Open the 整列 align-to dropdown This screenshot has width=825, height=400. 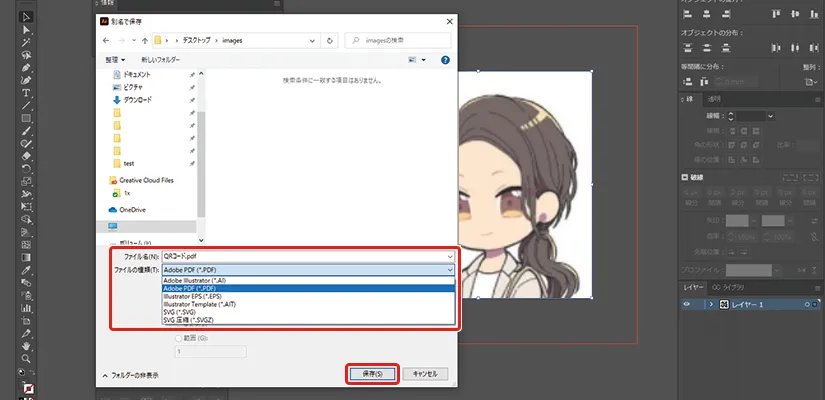(x=811, y=82)
